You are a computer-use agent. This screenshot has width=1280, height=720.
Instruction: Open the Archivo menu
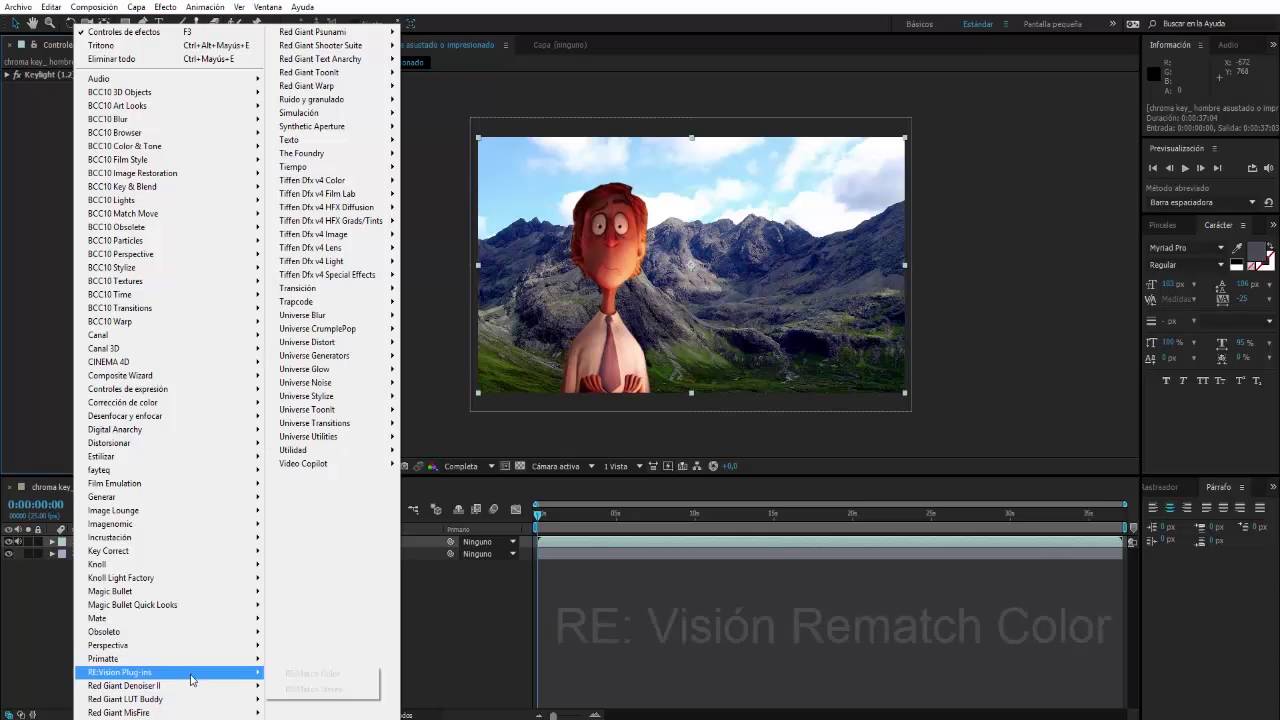coord(18,7)
